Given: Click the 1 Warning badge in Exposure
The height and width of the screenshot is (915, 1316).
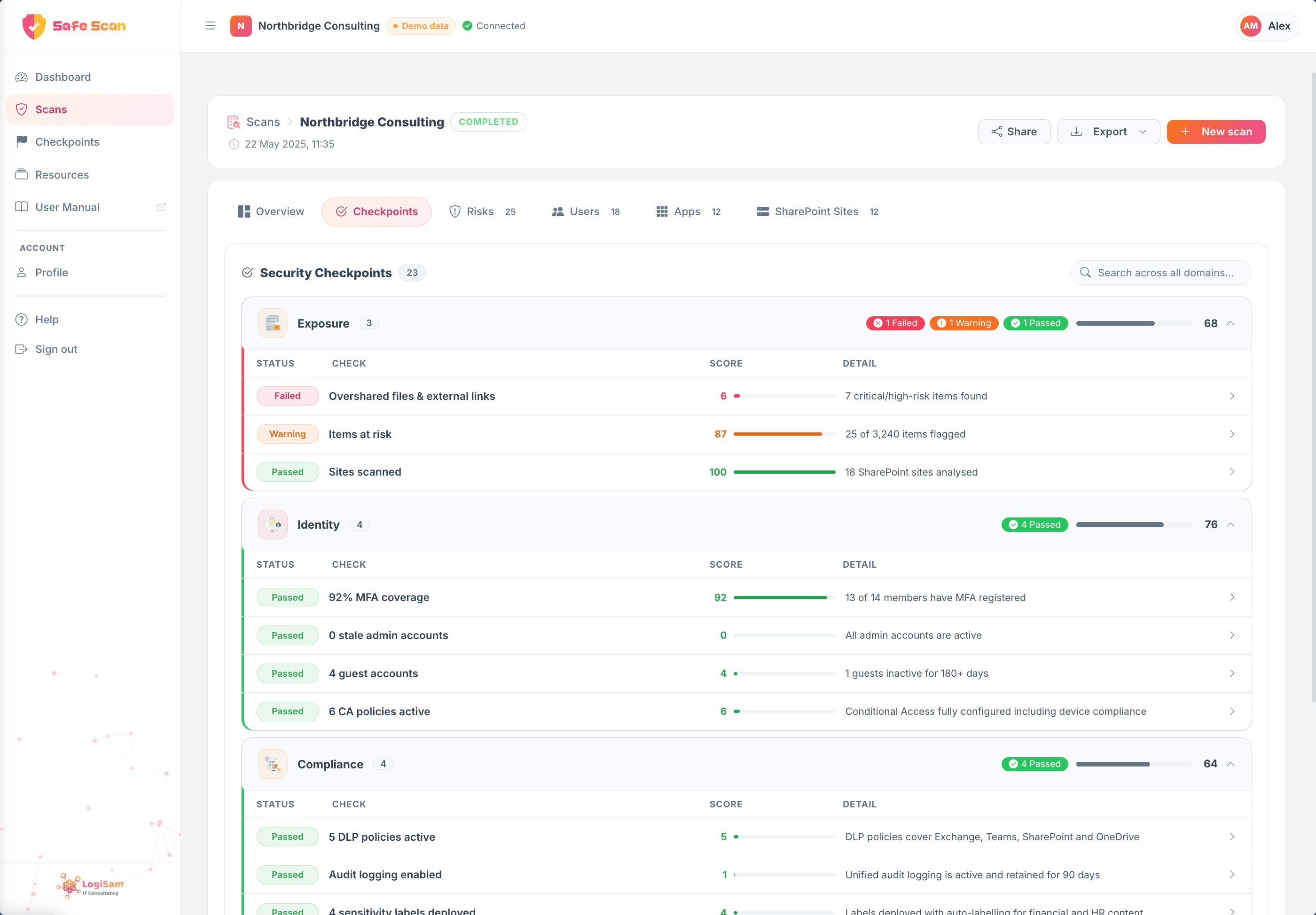Looking at the screenshot, I should click(x=964, y=323).
